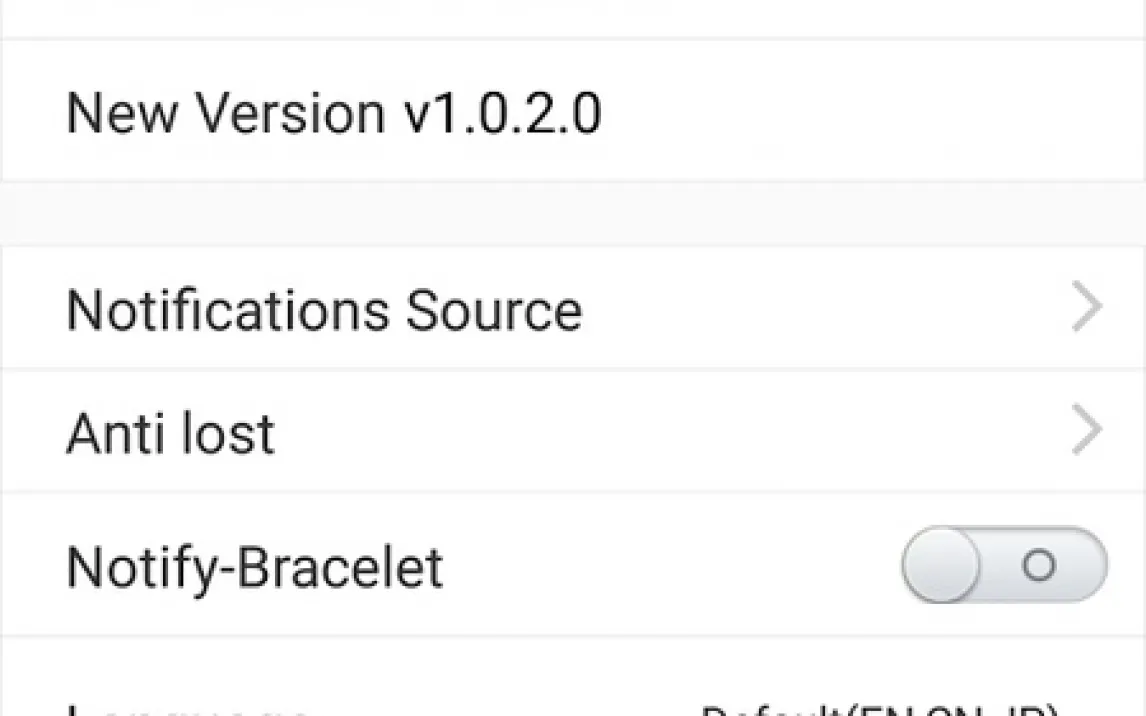Image resolution: width=1146 pixels, height=716 pixels.
Task: Click the Notify-Bracelet text label
Action: 254,567
